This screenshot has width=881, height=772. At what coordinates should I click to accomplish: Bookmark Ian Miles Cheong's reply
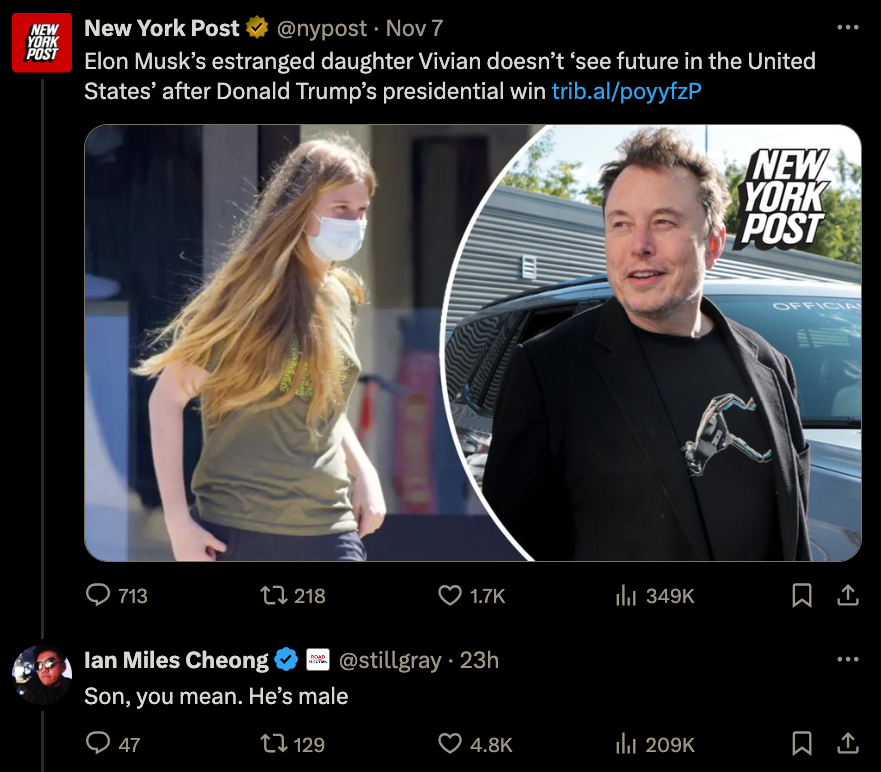(x=802, y=744)
